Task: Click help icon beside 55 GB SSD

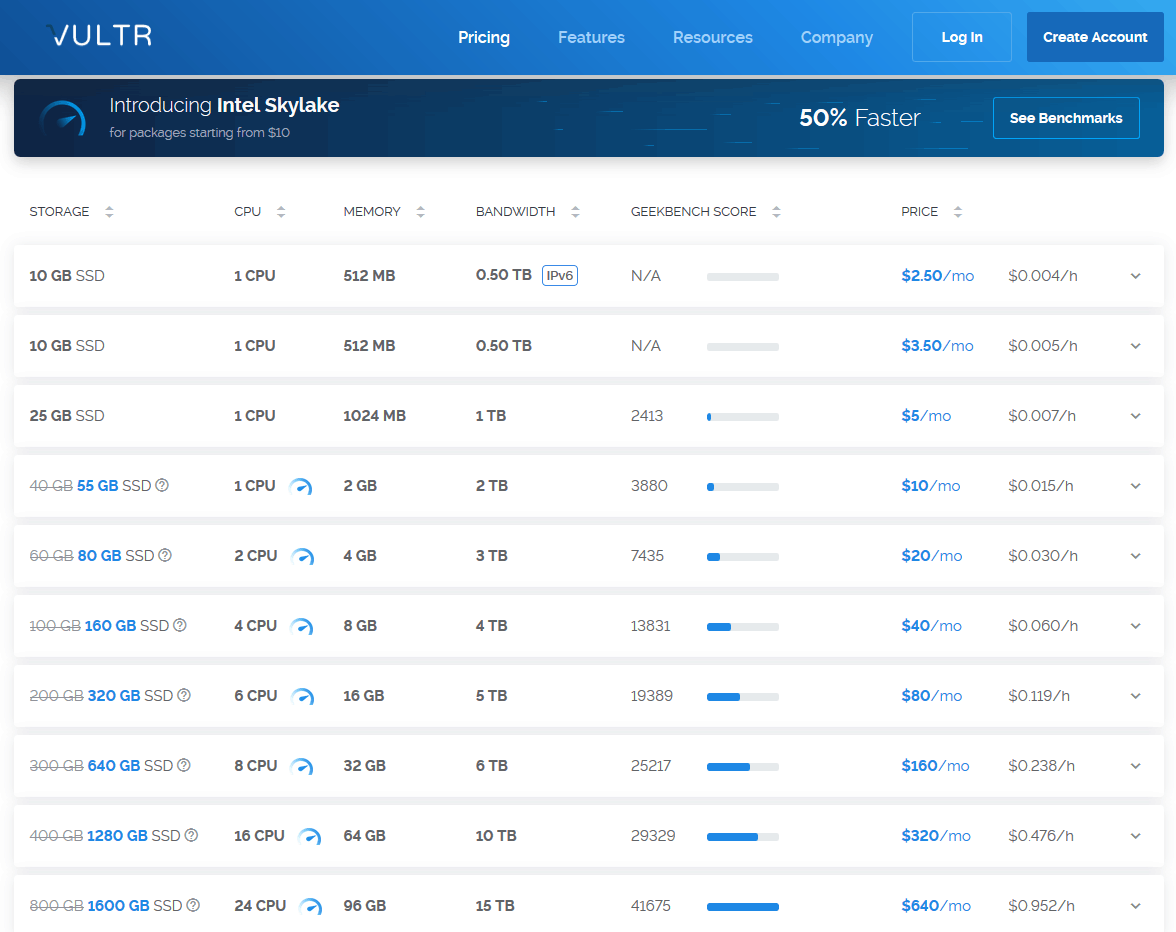Action: 162,485
